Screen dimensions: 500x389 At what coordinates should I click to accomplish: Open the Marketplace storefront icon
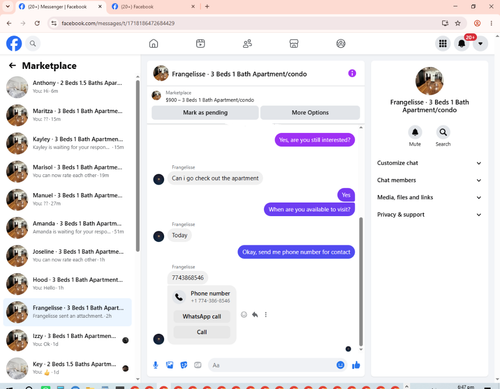(294, 43)
